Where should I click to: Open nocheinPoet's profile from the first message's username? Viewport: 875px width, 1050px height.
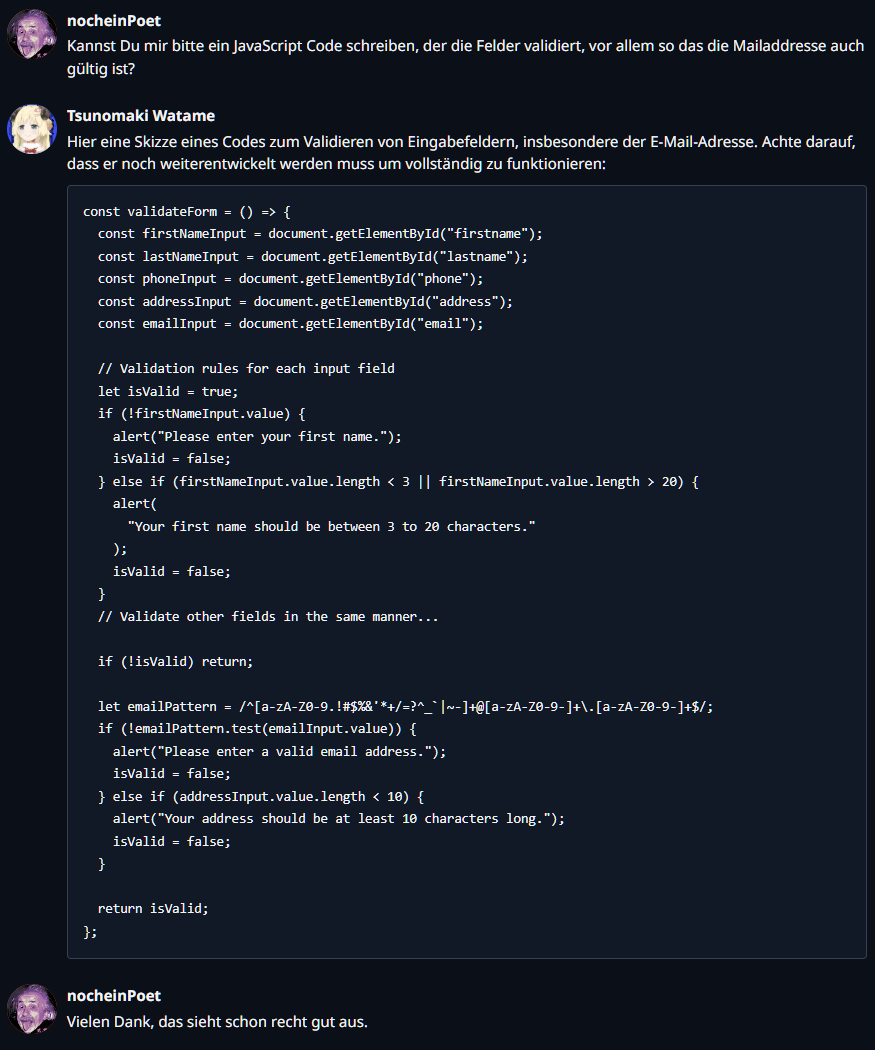point(114,20)
